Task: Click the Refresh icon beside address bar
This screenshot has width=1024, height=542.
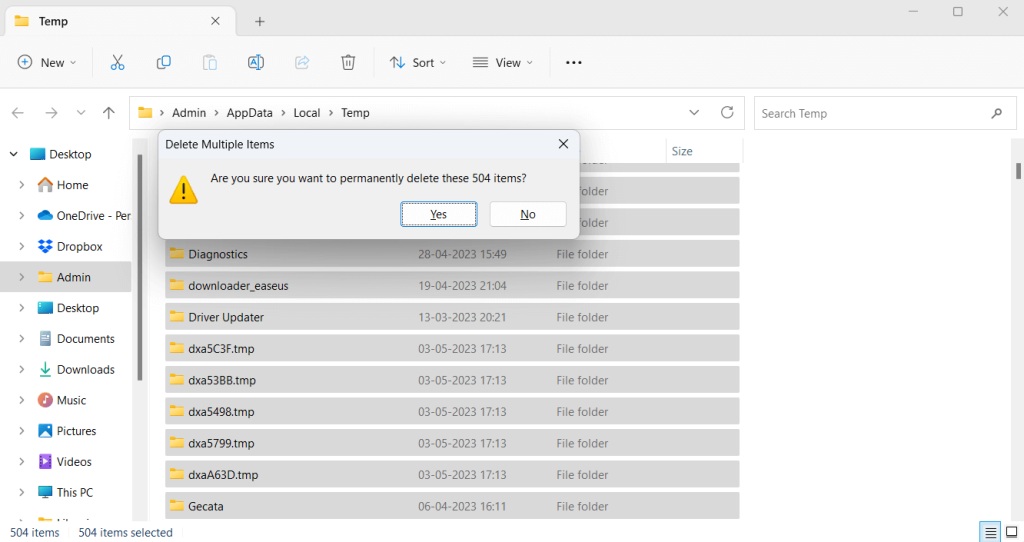Action: tap(727, 113)
